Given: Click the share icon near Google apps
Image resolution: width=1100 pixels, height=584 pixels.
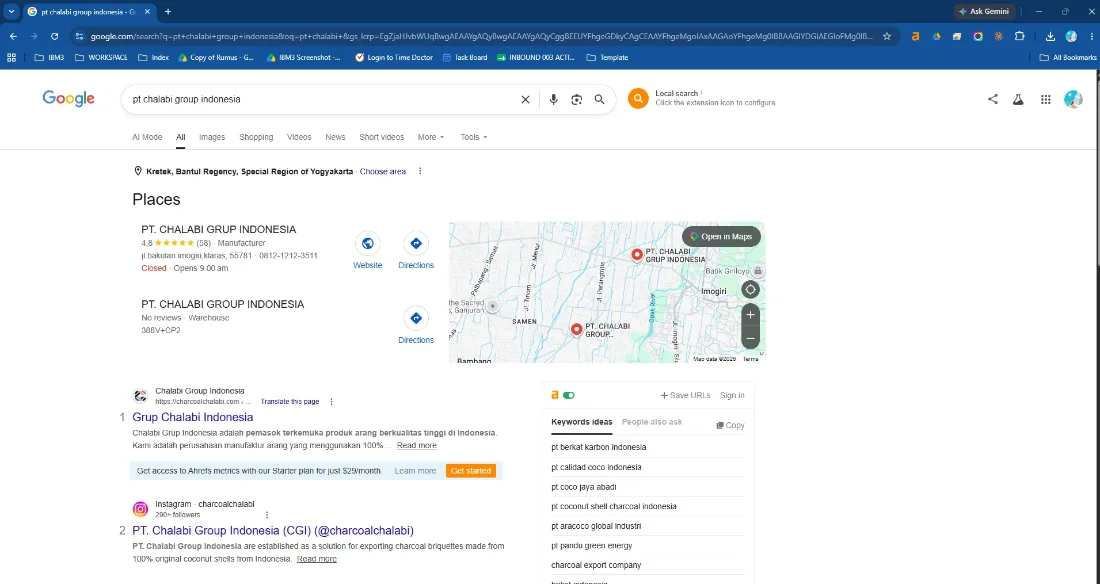Looking at the screenshot, I should (993, 99).
